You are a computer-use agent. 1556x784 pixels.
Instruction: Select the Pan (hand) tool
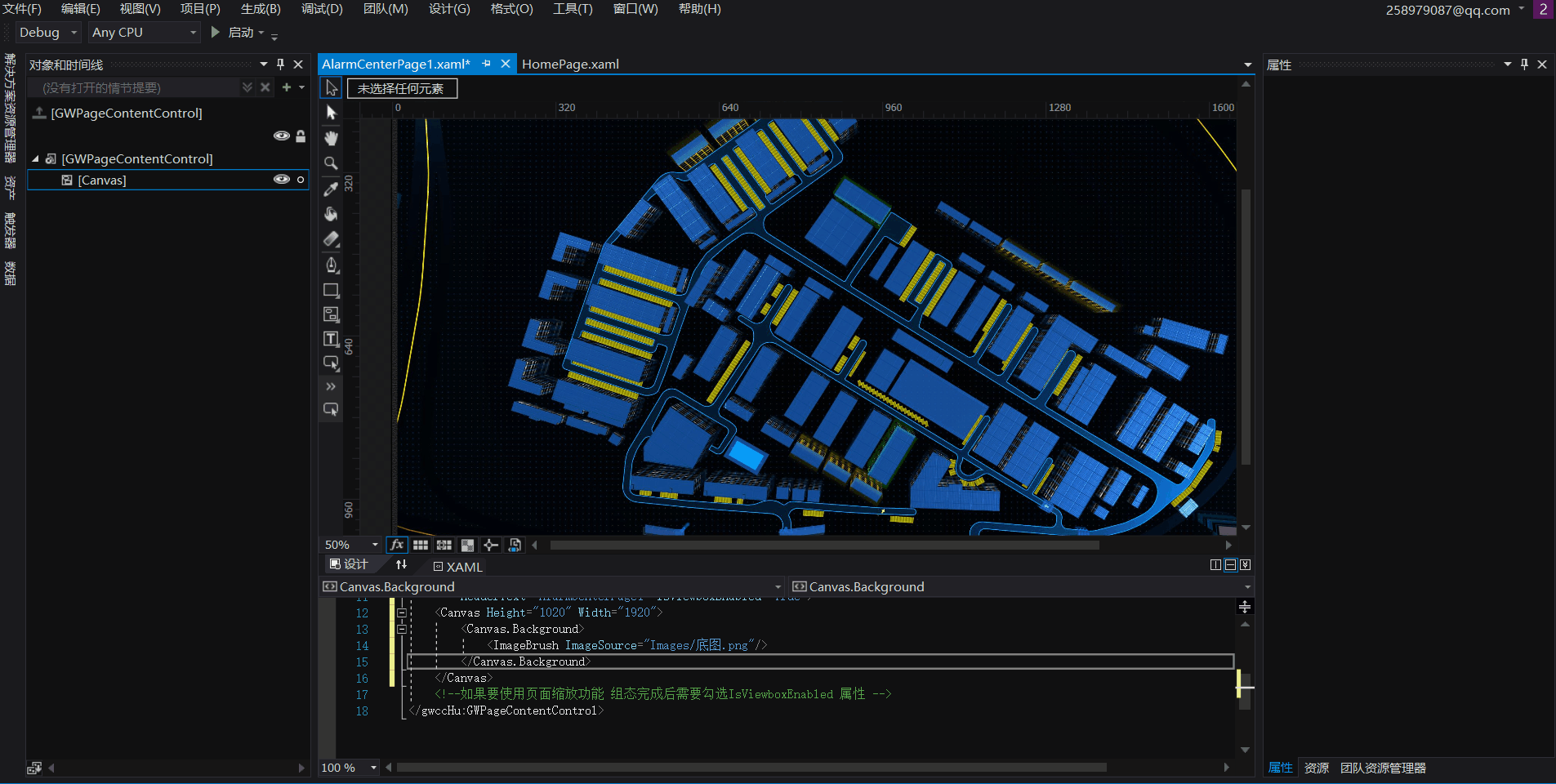point(331,138)
